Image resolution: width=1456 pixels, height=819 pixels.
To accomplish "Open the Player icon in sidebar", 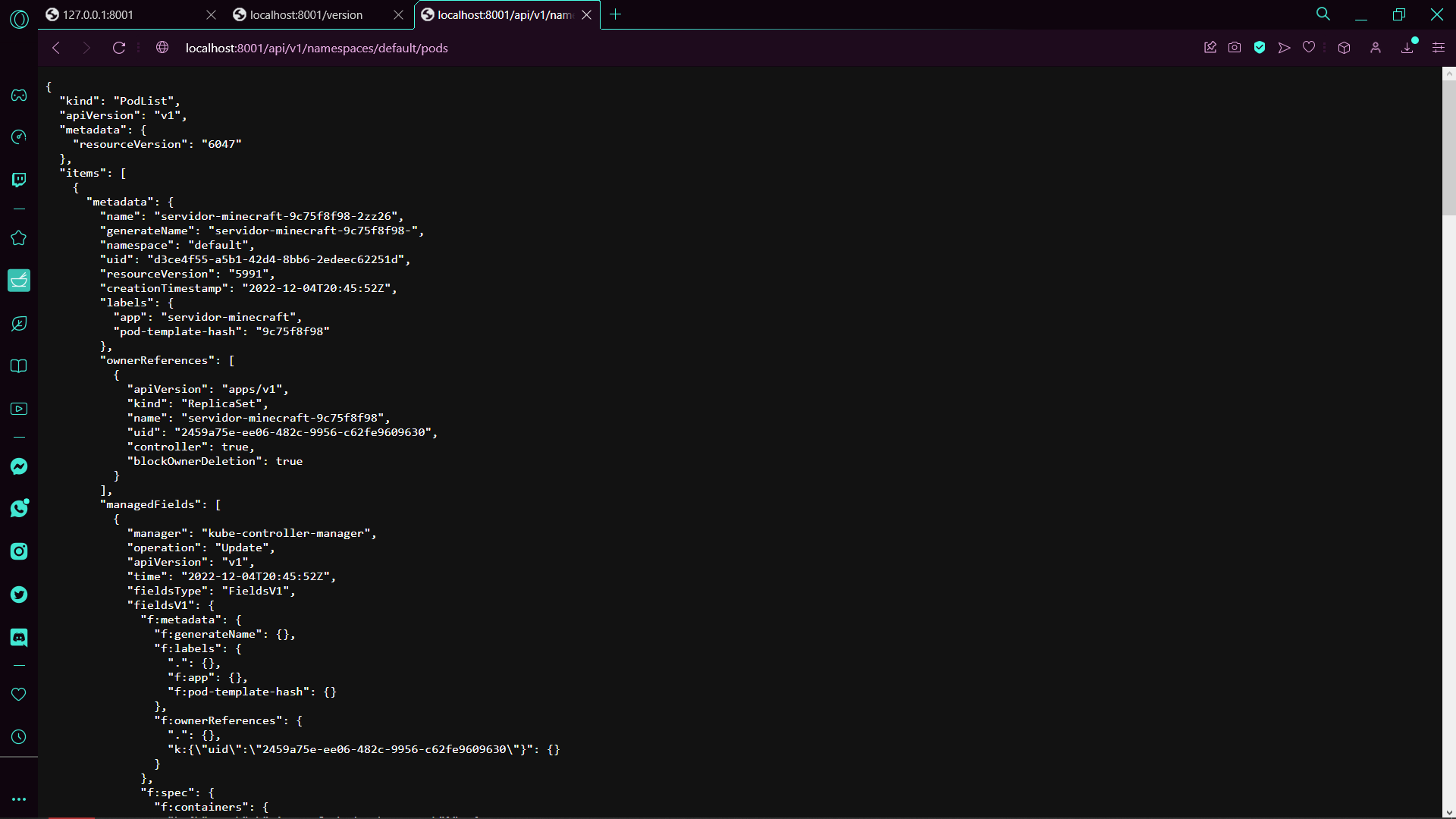I will pos(19,409).
